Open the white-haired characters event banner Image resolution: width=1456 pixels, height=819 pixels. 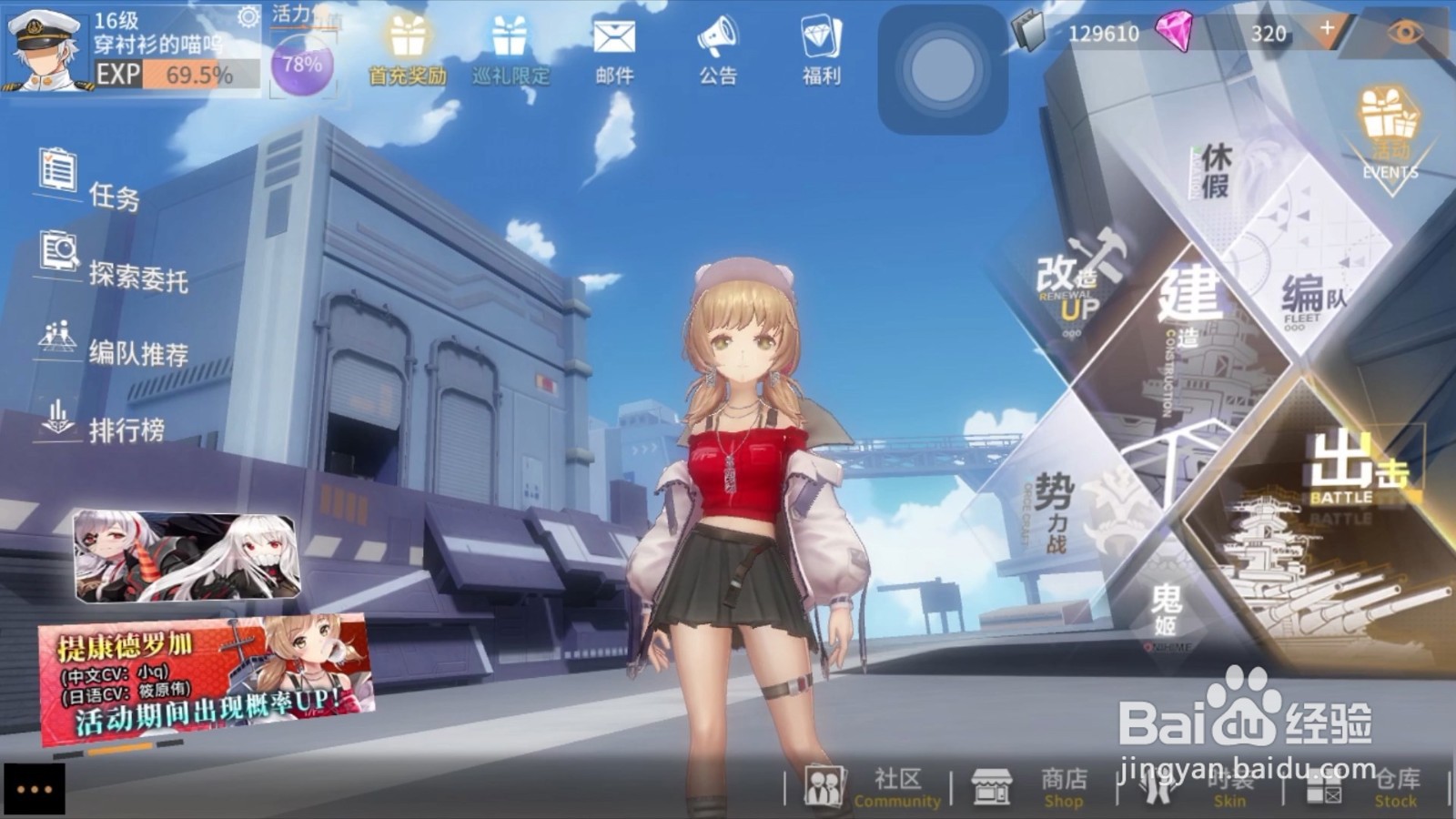(x=187, y=556)
